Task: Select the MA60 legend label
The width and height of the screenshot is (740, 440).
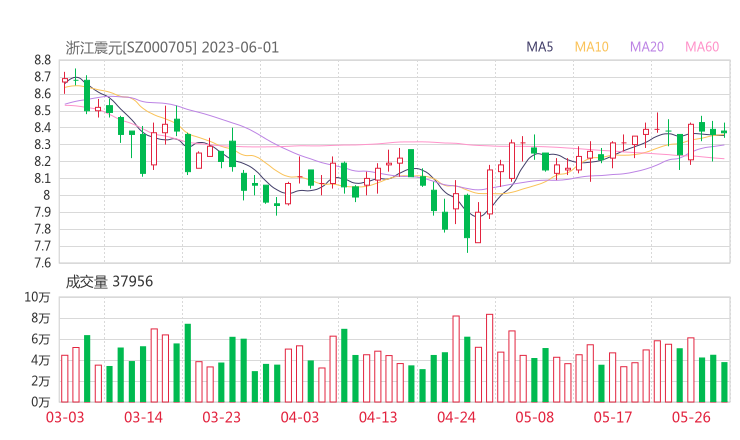Action: 702,47
